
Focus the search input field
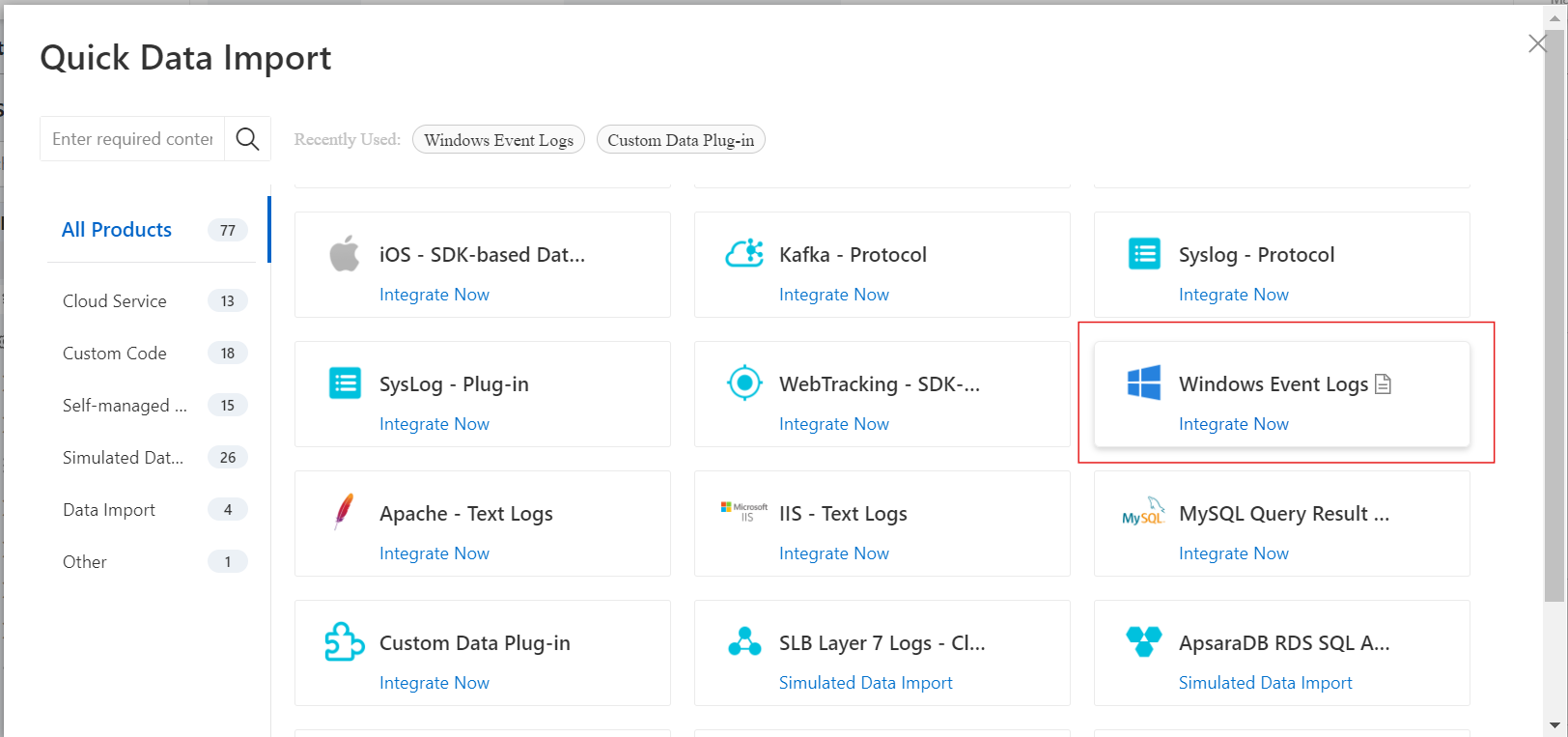pos(132,139)
